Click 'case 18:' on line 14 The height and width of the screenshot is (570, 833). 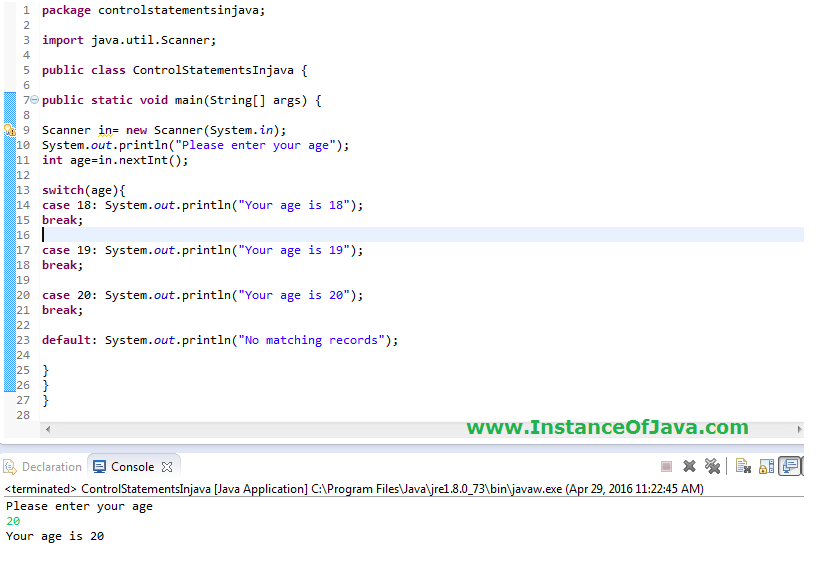coord(70,205)
